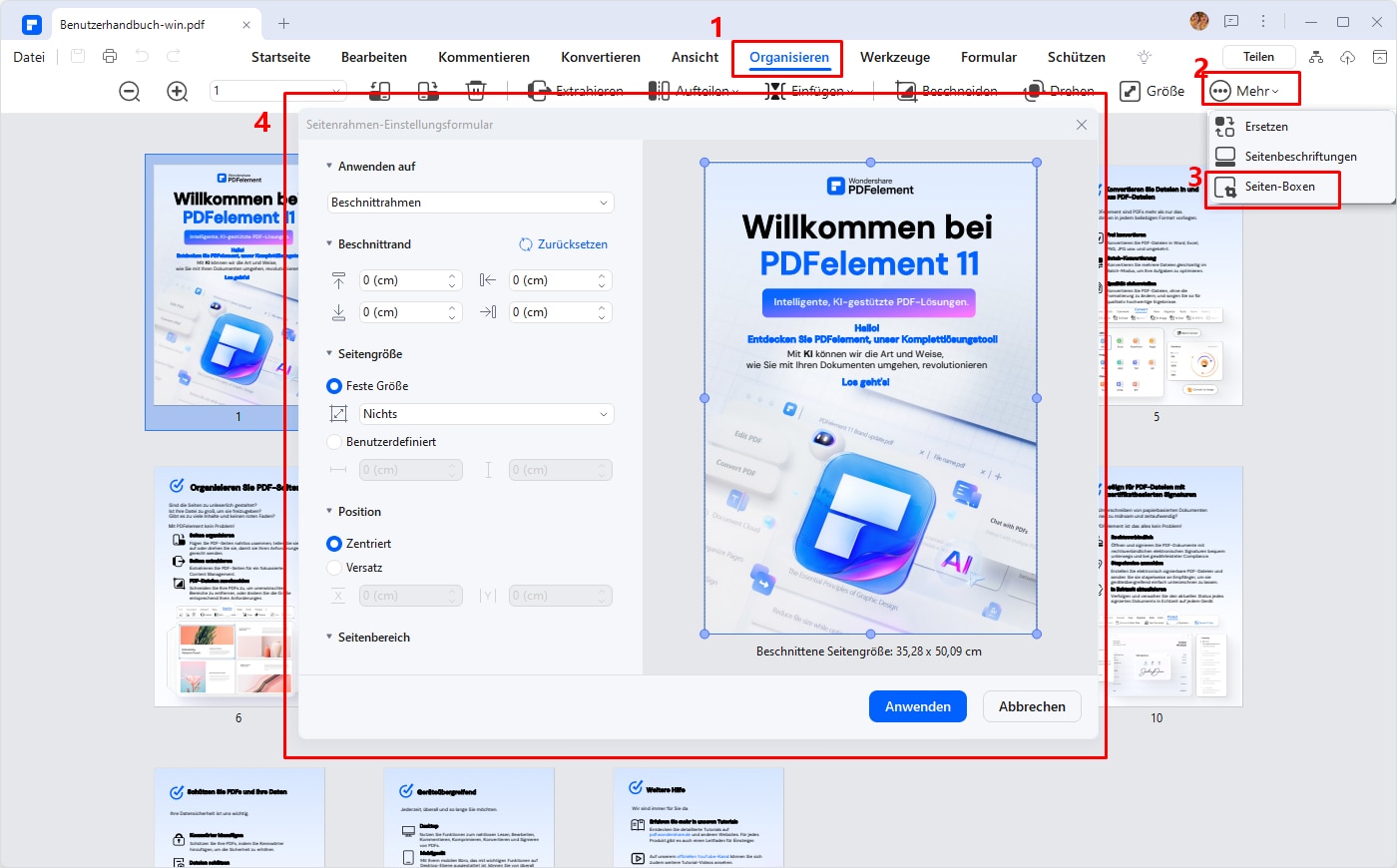Image resolution: width=1397 pixels, height=868 pixels.
Task: Close the Benutzerhandbuch-win.pdf tab
Action: click(x=247, y=24)
